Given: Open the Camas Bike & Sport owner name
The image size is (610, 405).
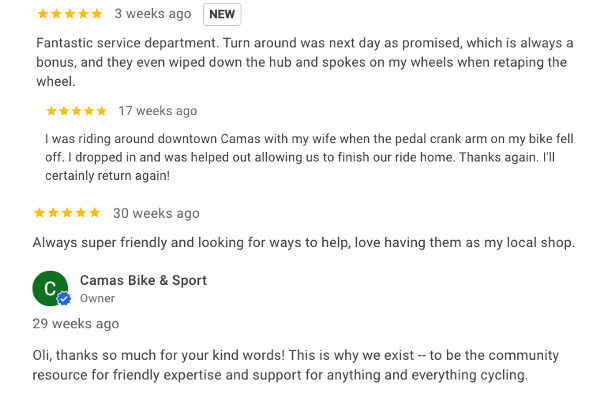Looking at the screenshot, I should 143,280.
